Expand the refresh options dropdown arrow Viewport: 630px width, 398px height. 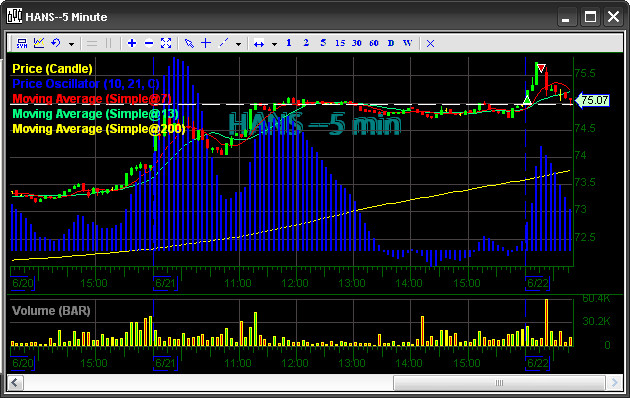click(x=71, y=44)
